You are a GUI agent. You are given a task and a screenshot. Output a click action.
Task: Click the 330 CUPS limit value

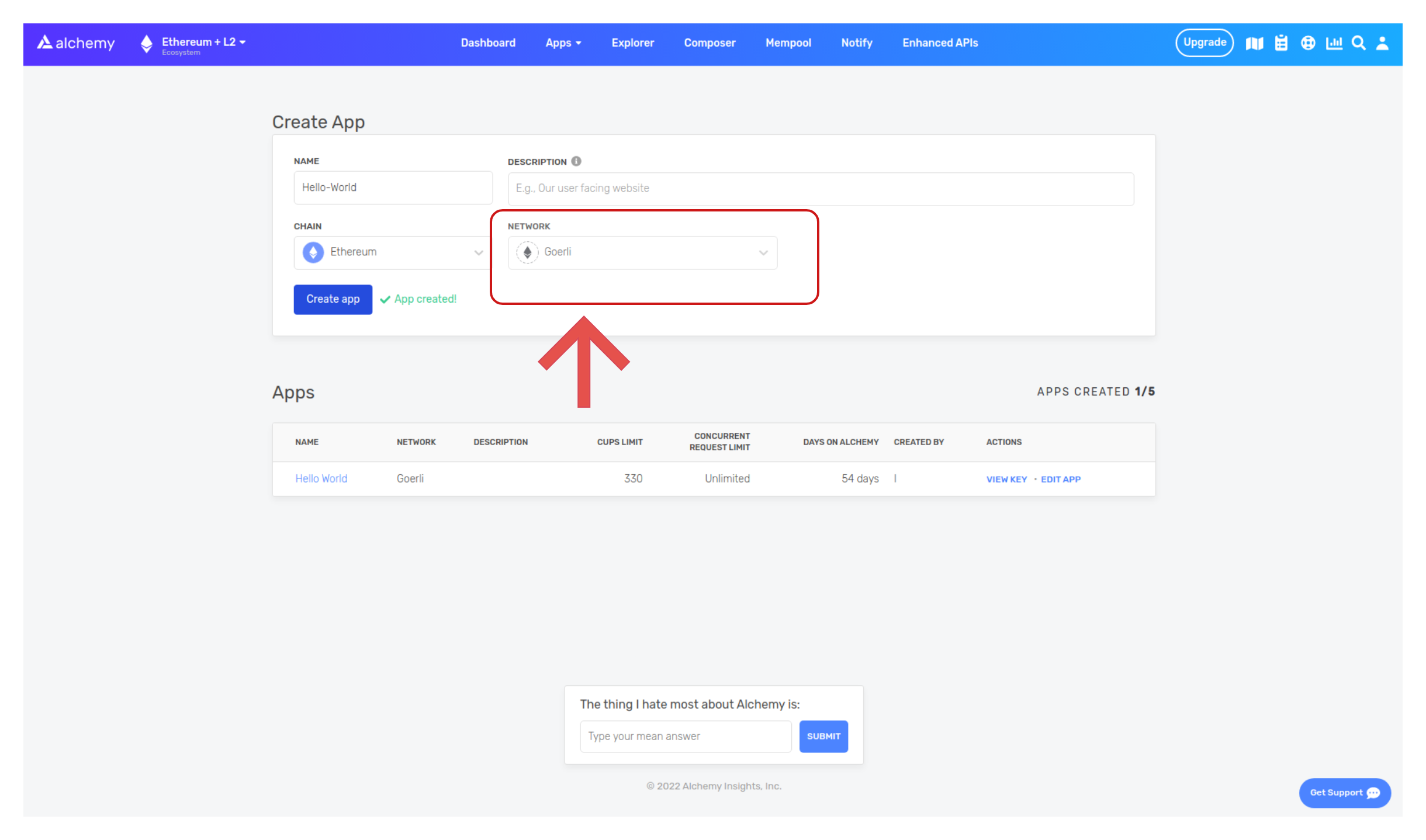click(633, 478)
